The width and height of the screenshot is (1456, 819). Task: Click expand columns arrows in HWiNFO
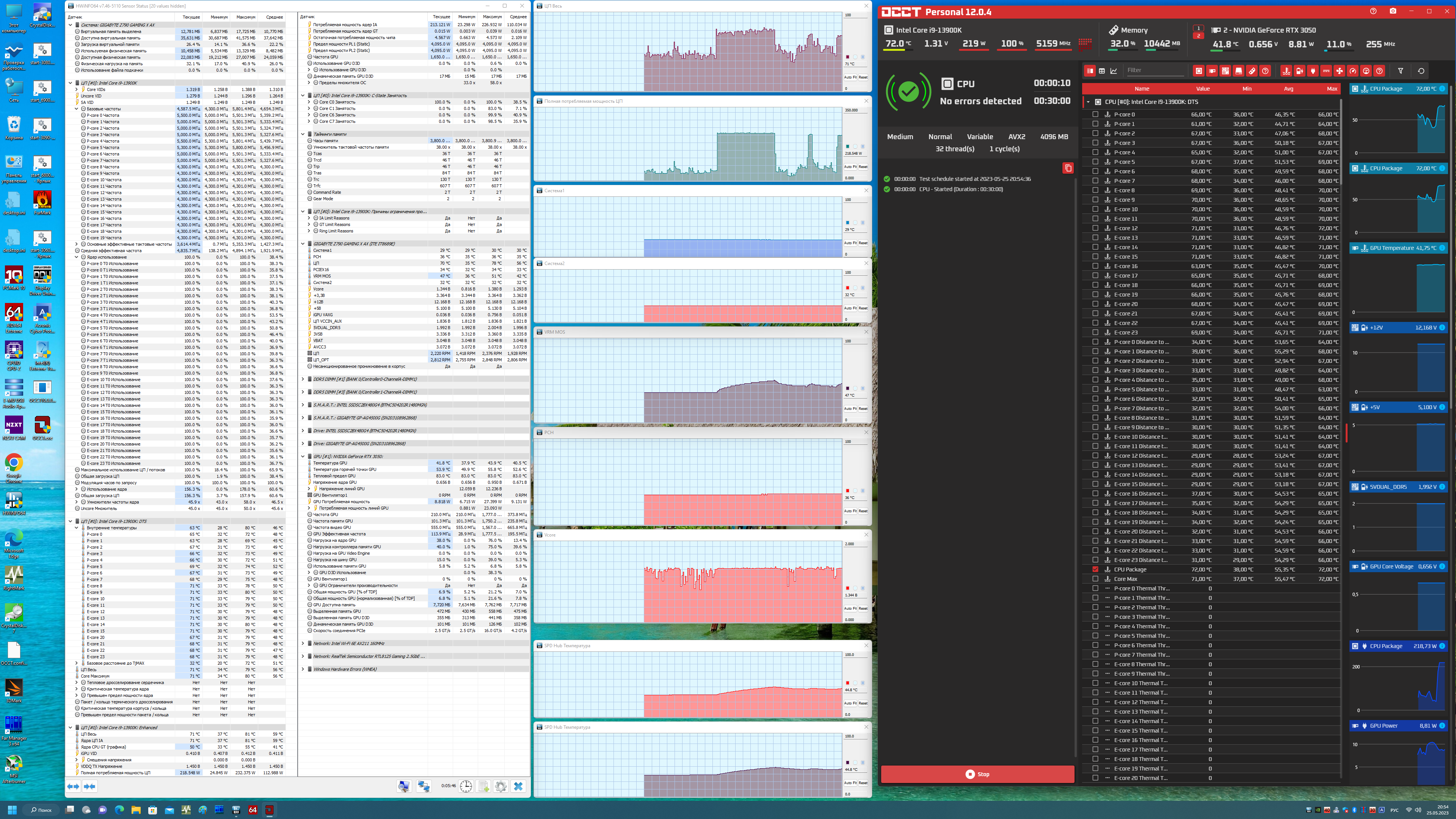tap(74, 786)
